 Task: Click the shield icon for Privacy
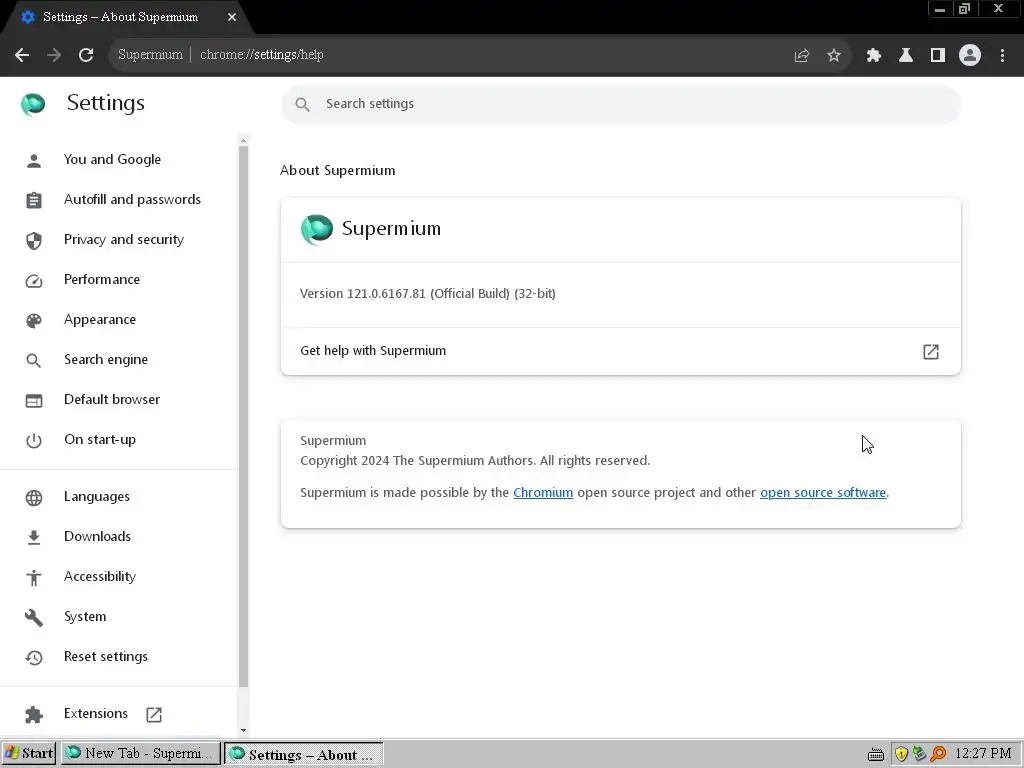coord(34,240)
